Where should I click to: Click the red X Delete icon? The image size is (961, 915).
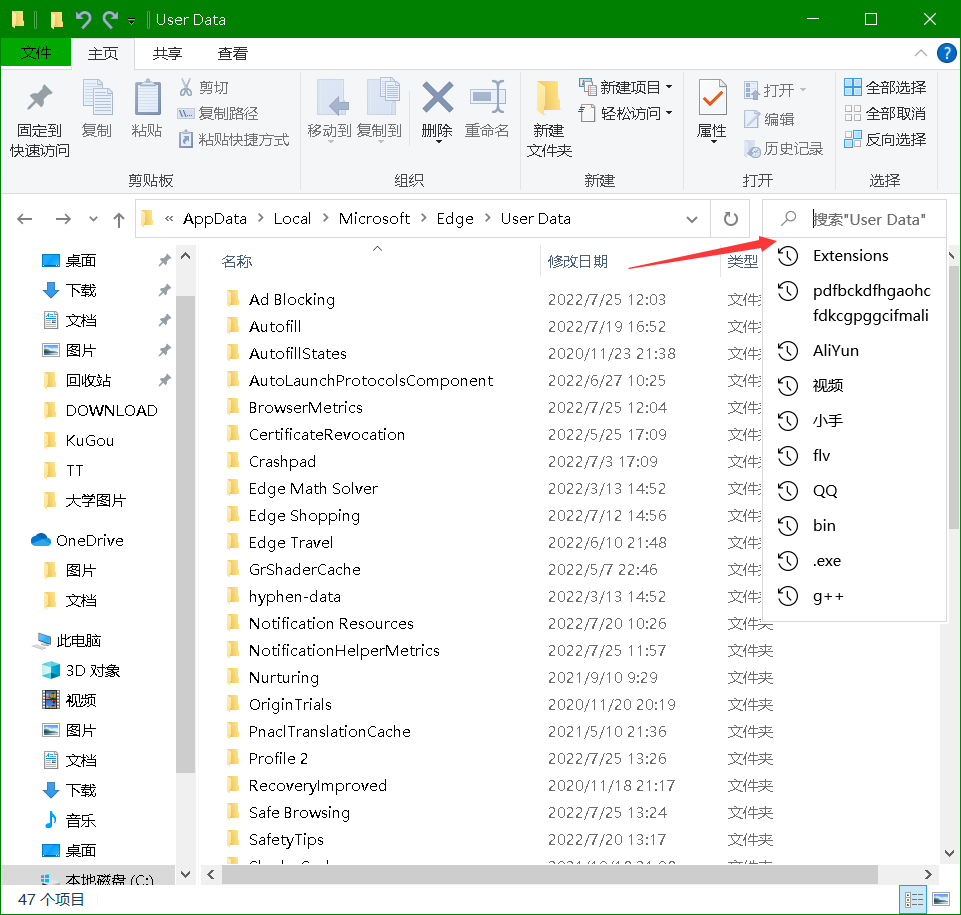tap(438, 97)
